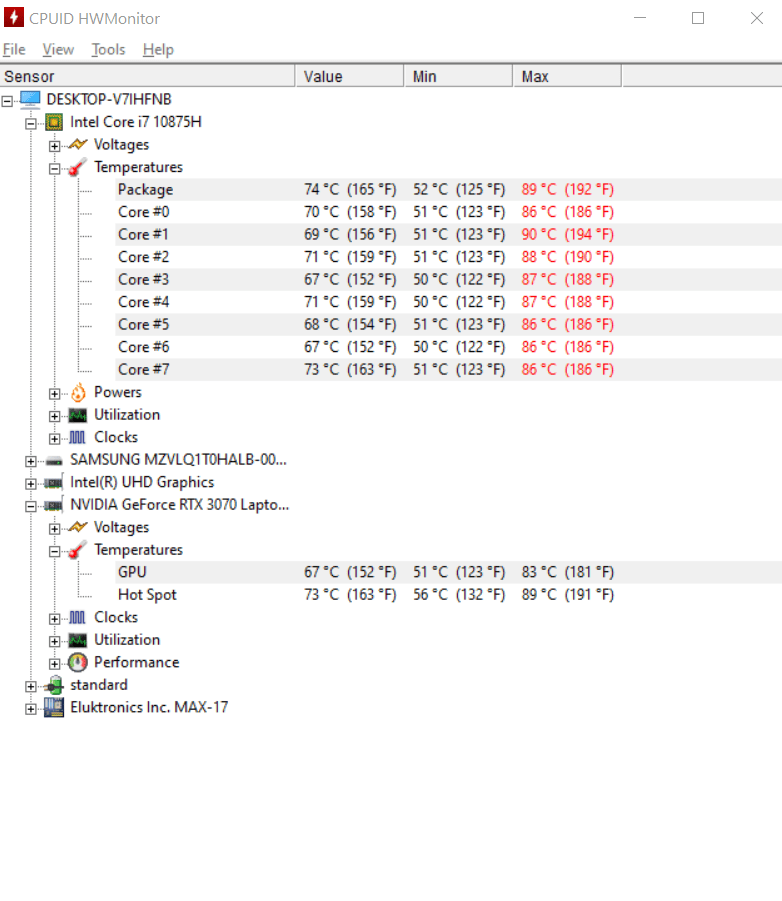Click the CPU Clocks waveform icon
Screen dimensions: 782x901
click(78, 437)
